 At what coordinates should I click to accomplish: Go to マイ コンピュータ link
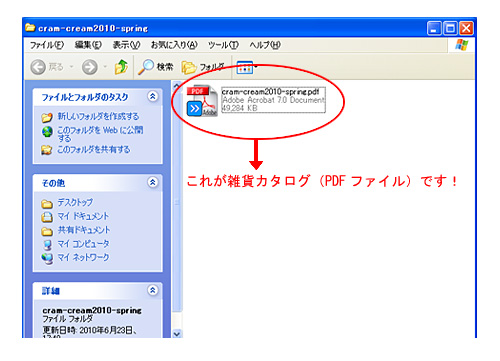tap(83, 244)
